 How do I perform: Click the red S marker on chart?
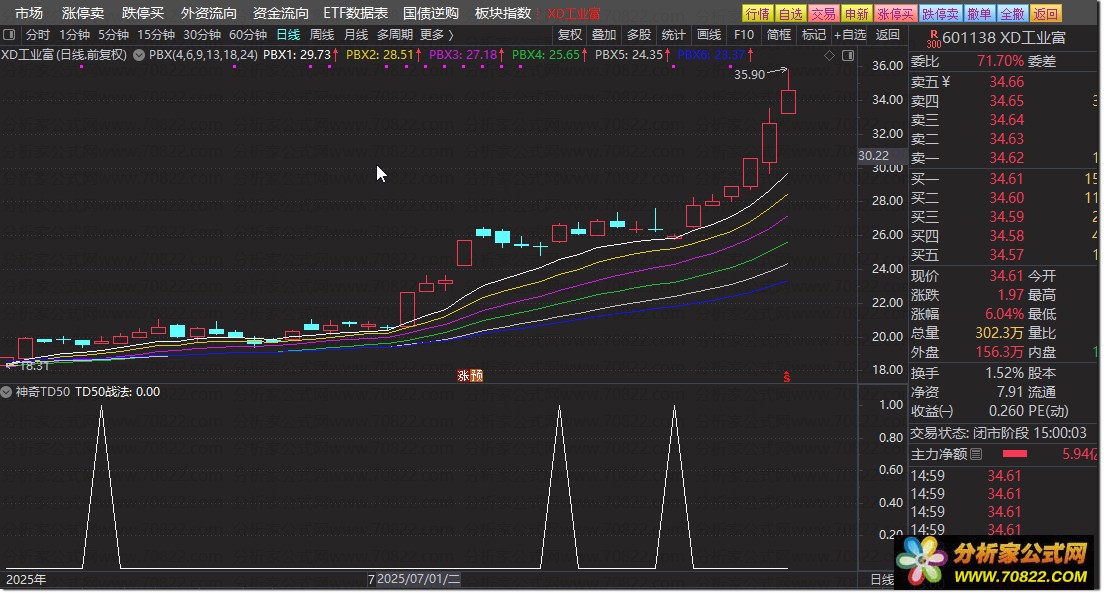pos(786,377)
